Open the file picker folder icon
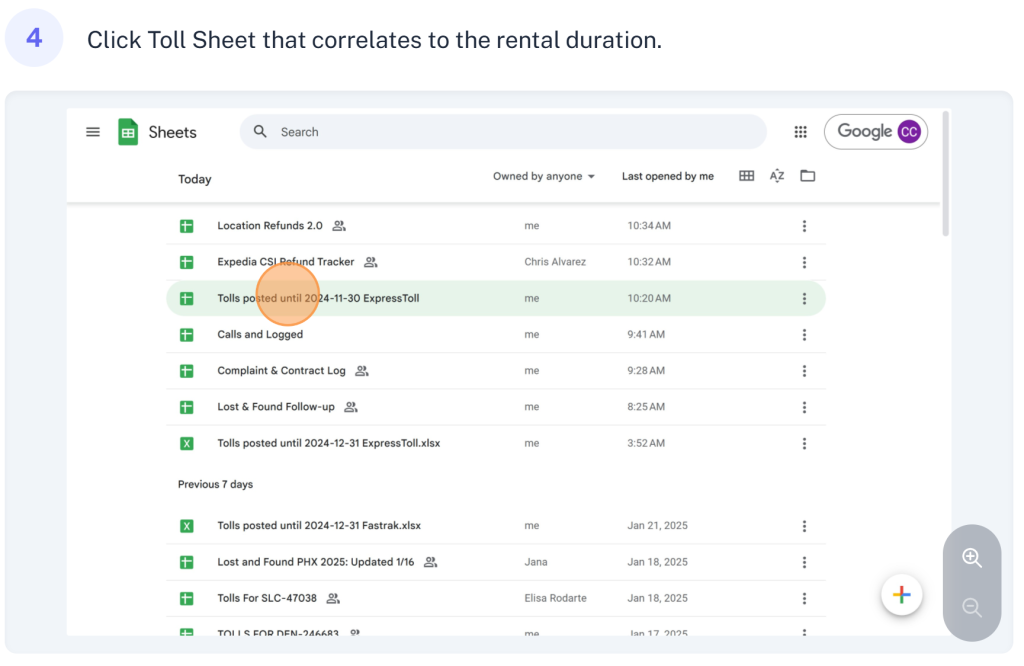The image size is (1024, 666). pos(807,176)
